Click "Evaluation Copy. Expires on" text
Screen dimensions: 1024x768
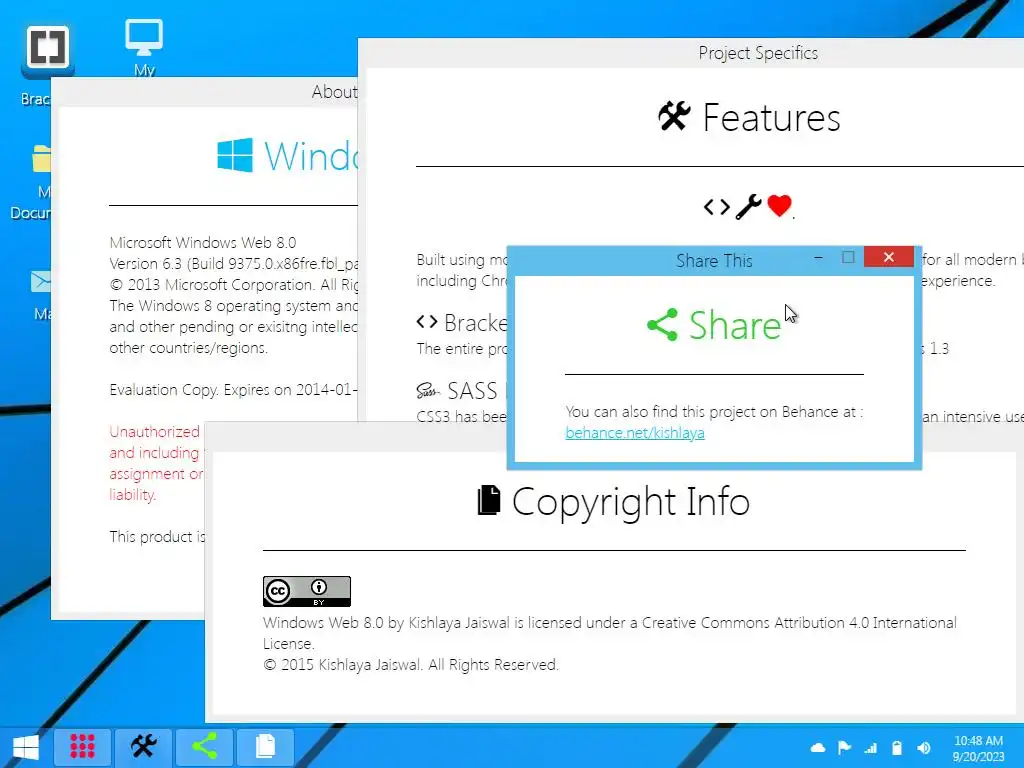201,390
